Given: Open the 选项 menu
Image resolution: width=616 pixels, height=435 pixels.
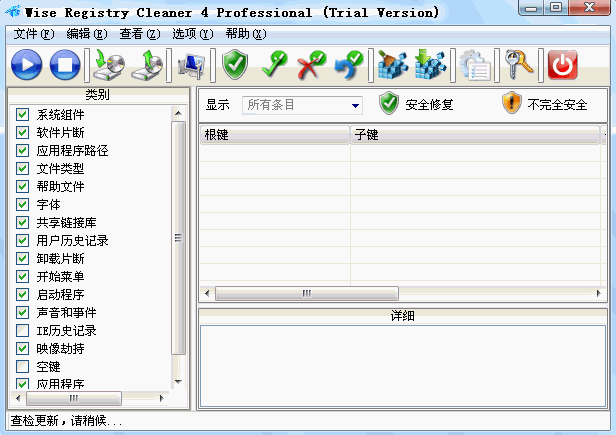Looking at the screenshot, I should 192,34.
